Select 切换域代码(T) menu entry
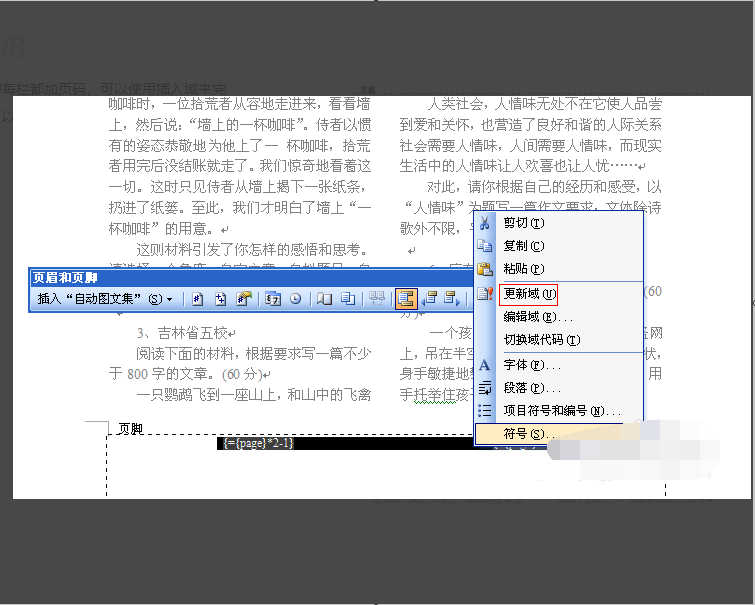Viewport: 755px width, 605px height. 559,340
